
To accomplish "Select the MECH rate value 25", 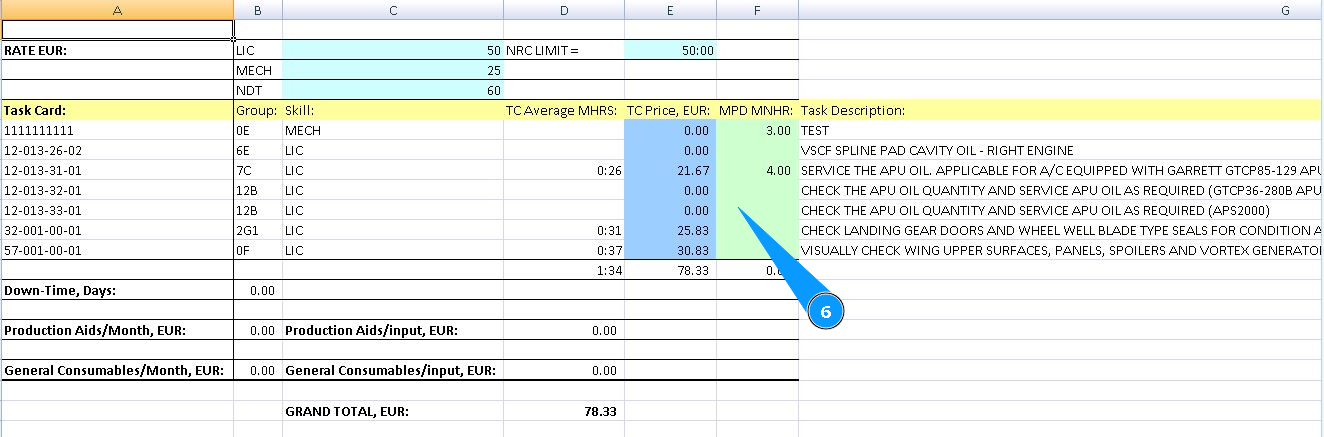I will (393, 70).
